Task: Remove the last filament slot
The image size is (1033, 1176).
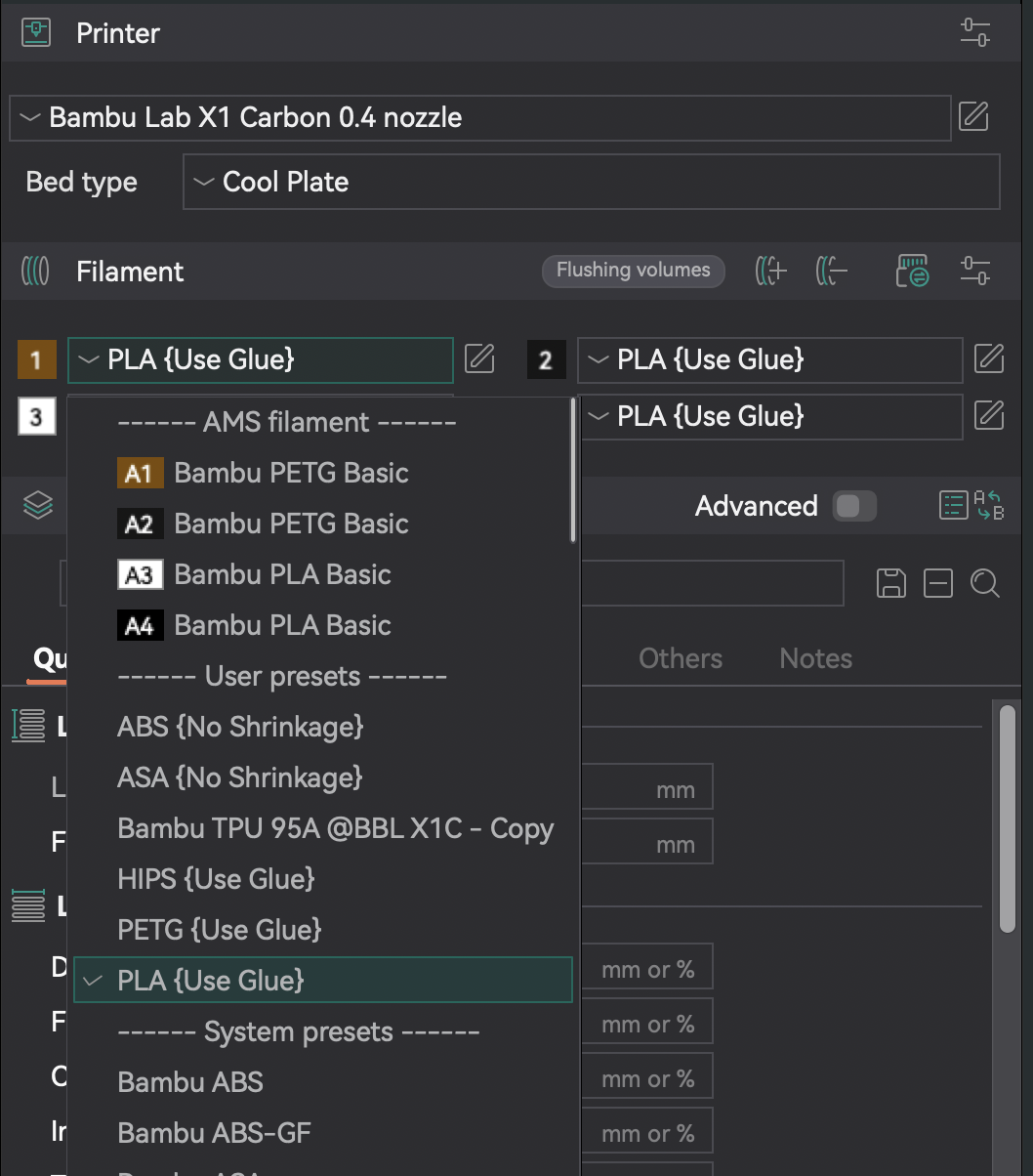Action: (x=832, y=271)
